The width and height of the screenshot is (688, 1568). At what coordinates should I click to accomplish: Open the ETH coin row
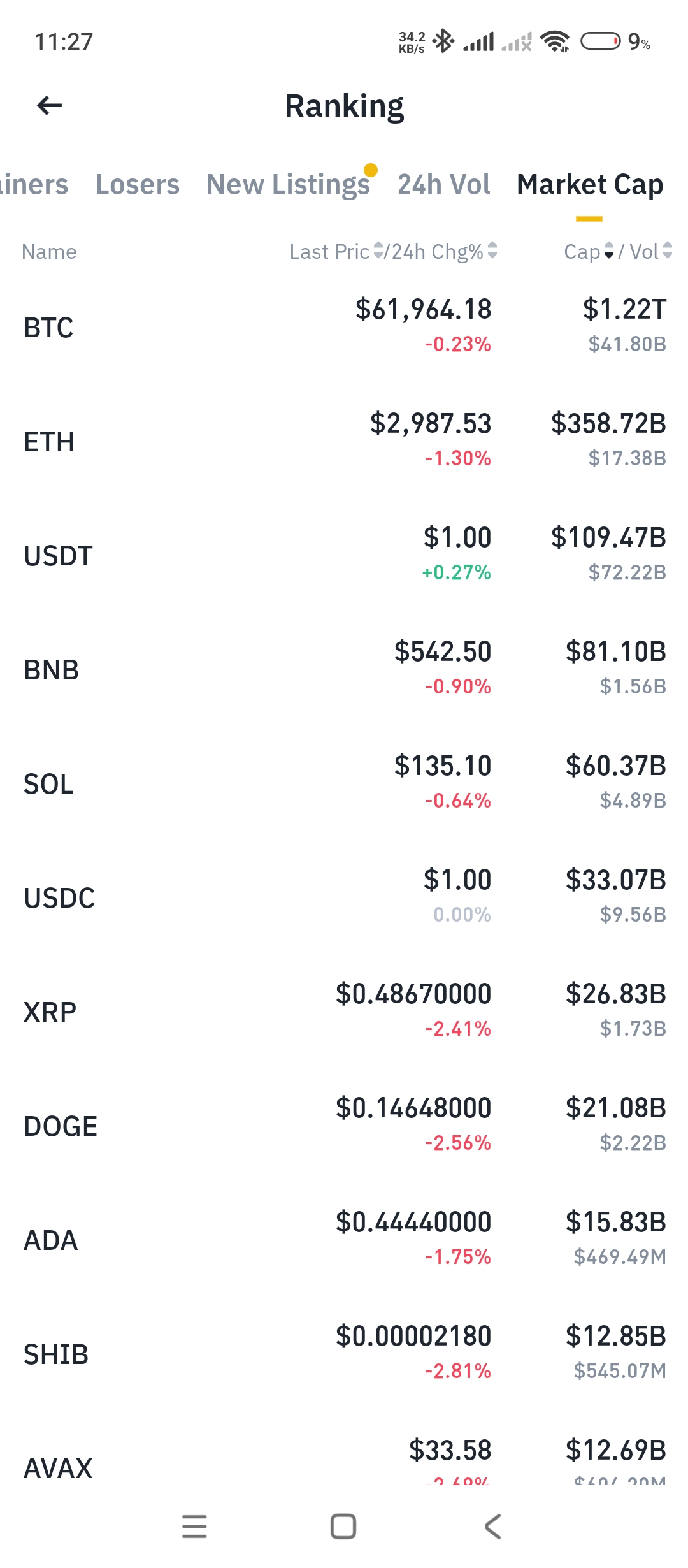click(344, 441)
